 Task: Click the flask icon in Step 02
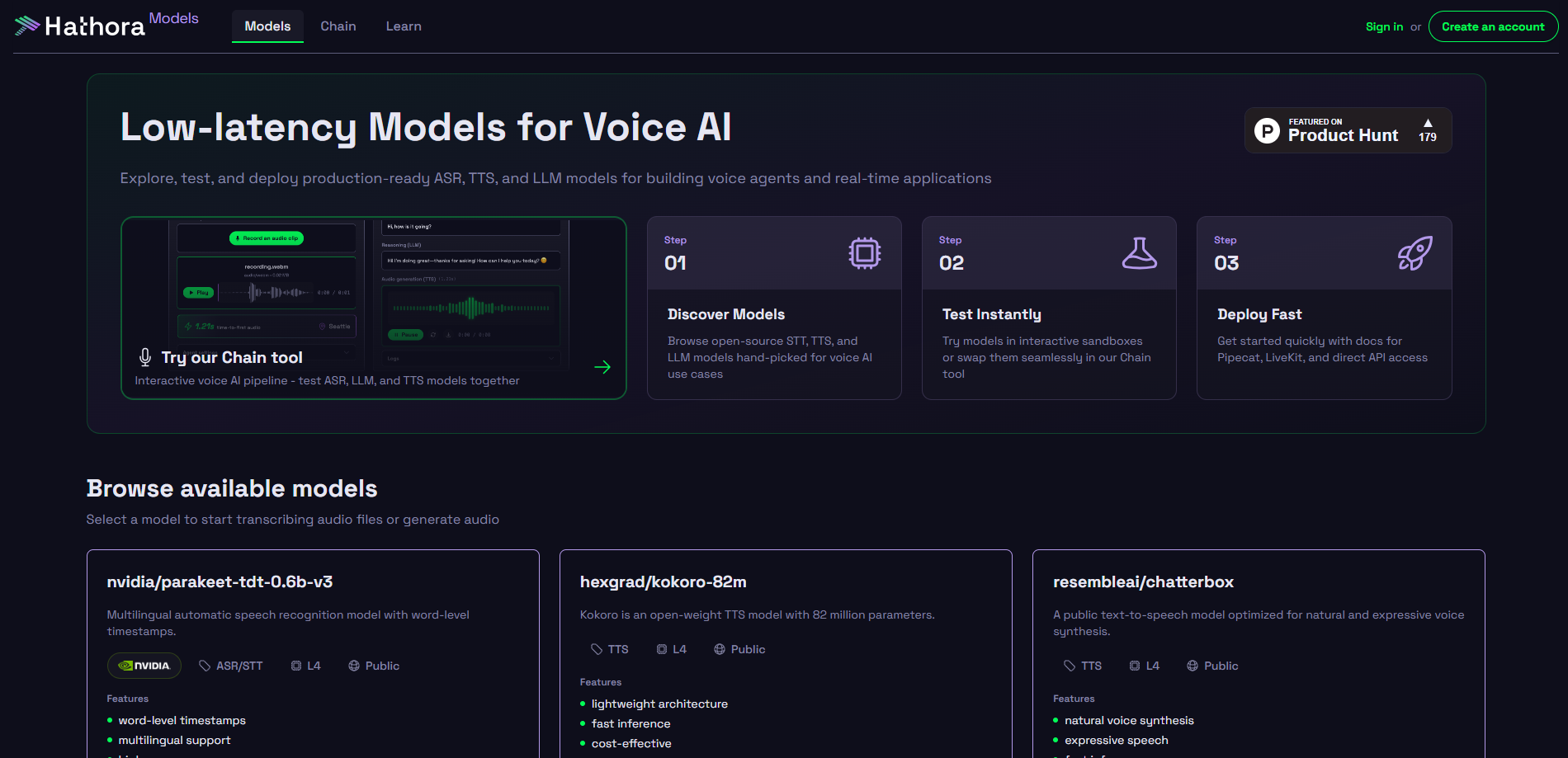[1139, 253]
